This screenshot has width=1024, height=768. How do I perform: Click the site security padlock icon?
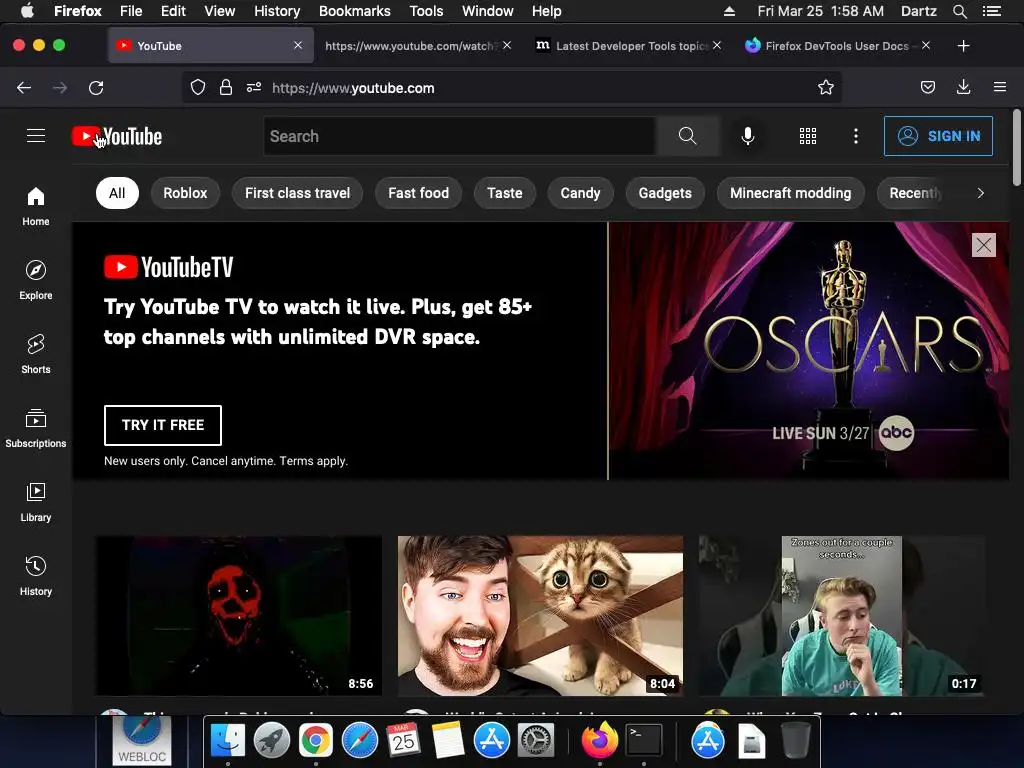tap(226, 88)
